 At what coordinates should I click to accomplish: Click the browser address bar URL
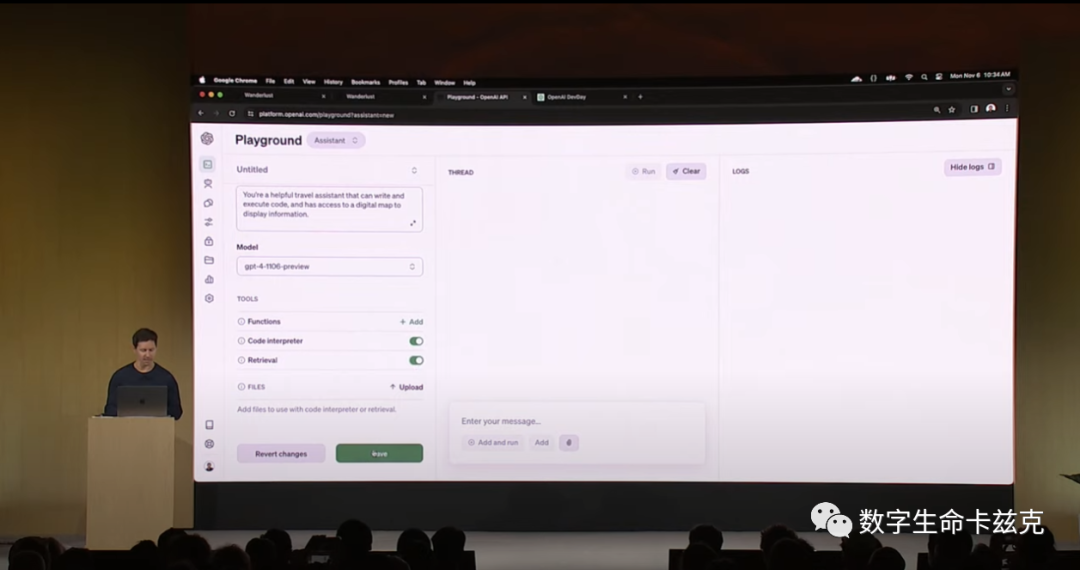click(326, 114)
